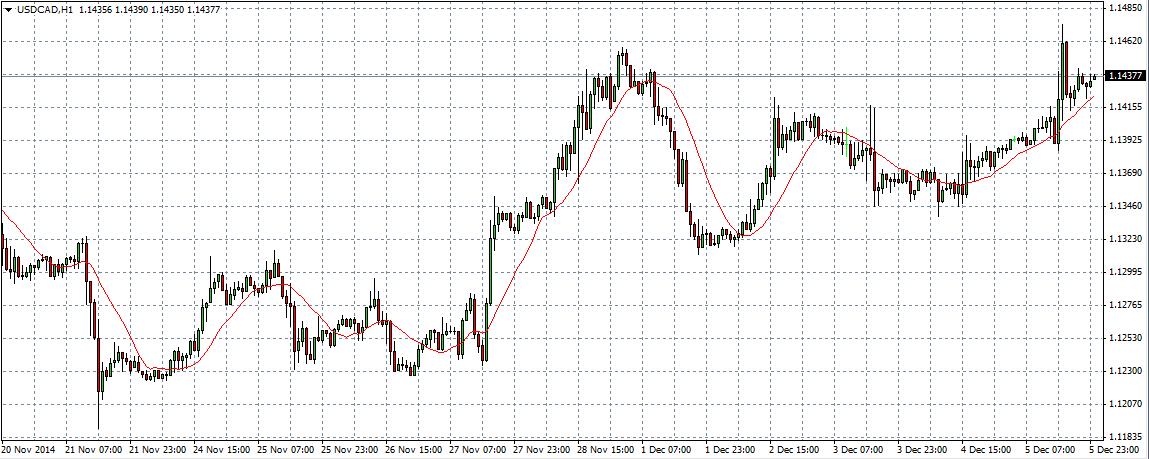Click the 1.12300 price axis label
1149x459 pixels.
1126,372
